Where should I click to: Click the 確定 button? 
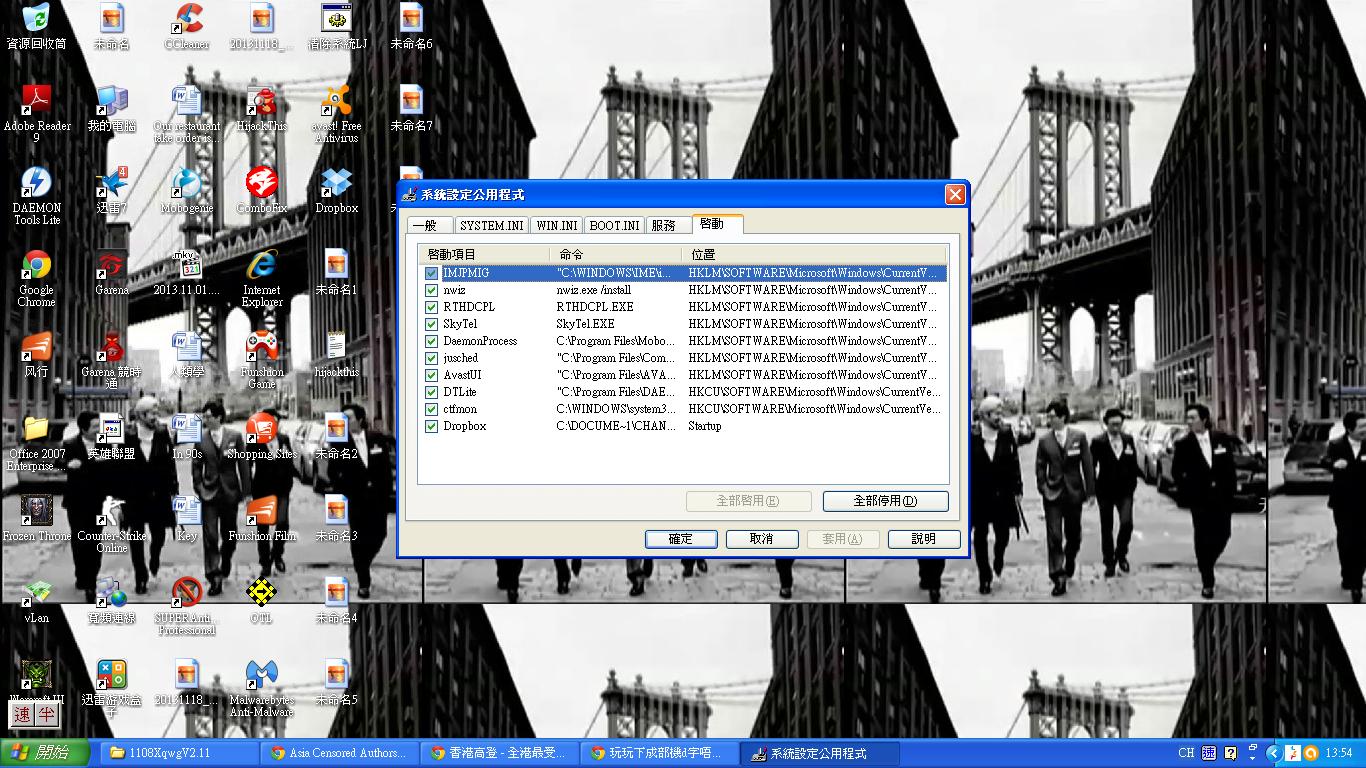point(681,539)
